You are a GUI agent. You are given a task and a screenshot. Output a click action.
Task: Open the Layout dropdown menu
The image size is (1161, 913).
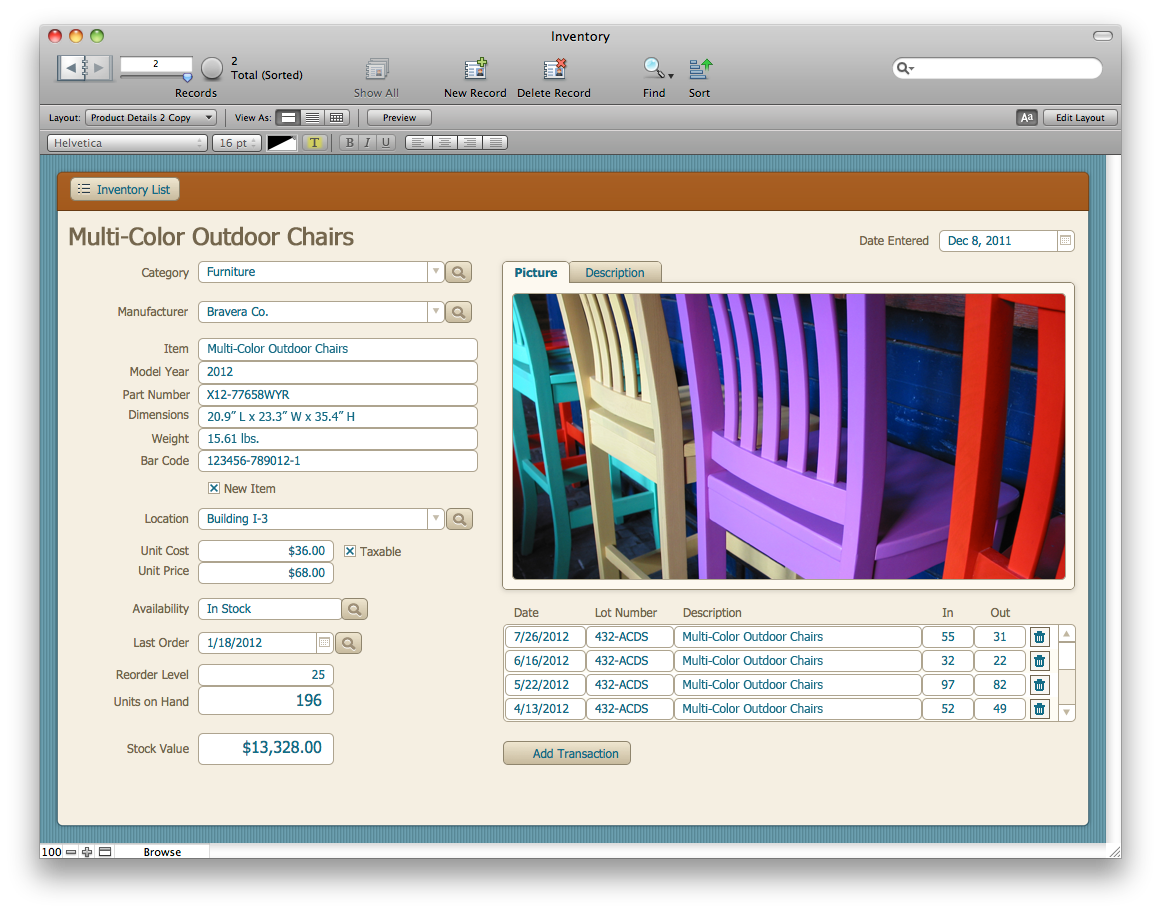click(151, 118)
